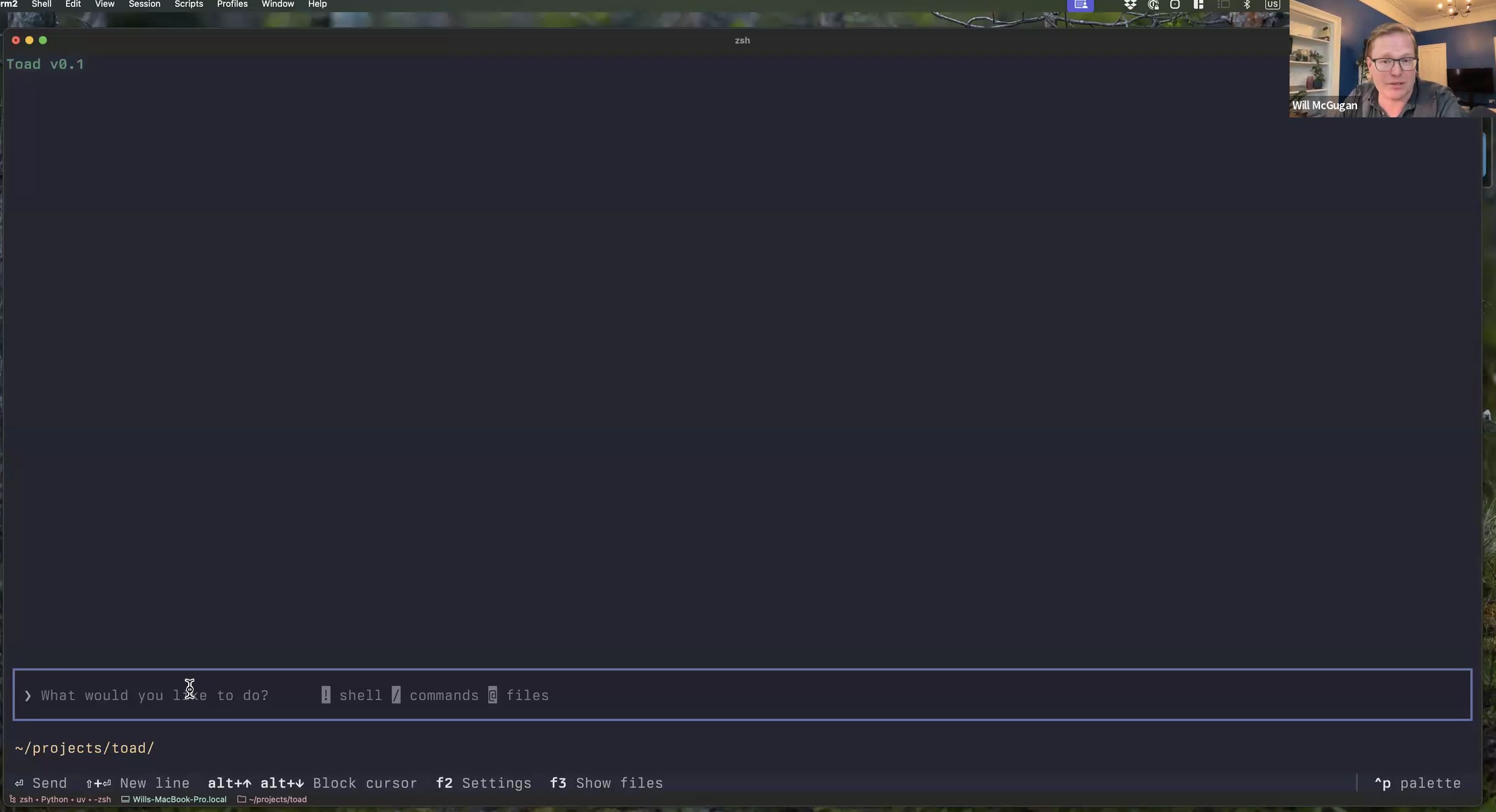Focus the 'What would you like to do?' prompt
This screenshot has width=1496, height=812.
pos(155,696)
